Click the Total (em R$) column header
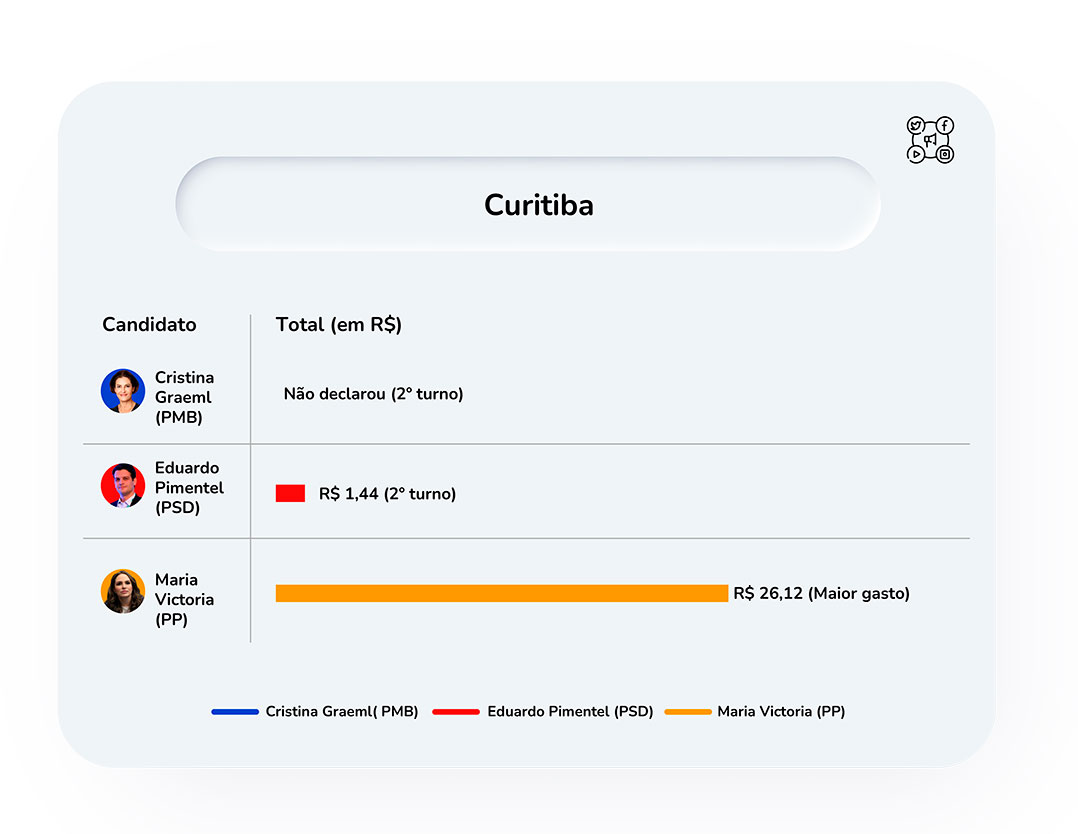This screenshot has height=834, width=1078. tap(338, 325)
